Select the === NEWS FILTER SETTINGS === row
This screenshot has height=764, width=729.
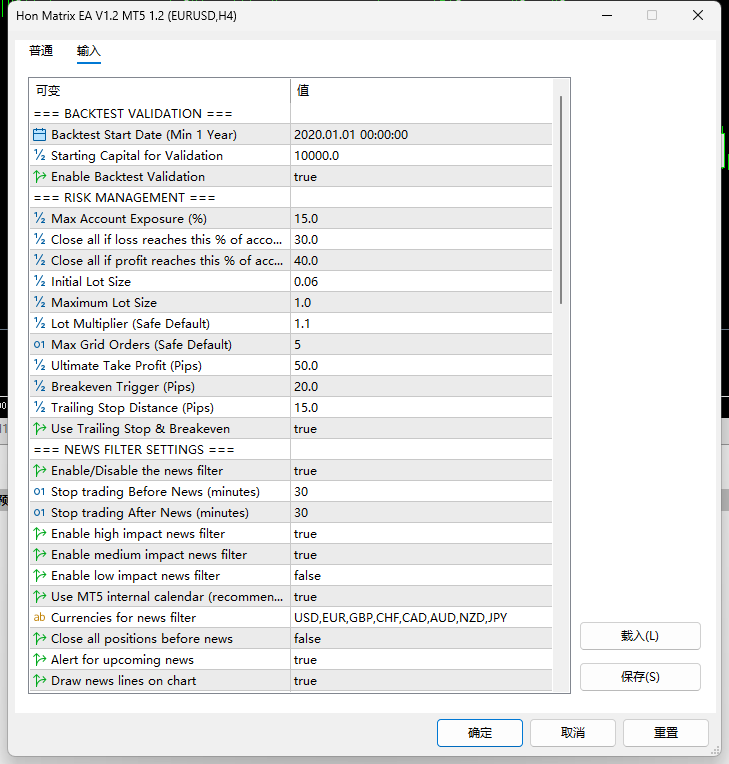(290, 449)
